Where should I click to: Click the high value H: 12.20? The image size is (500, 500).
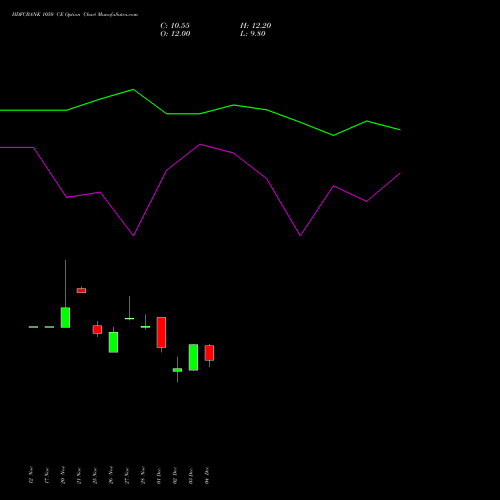256,26
